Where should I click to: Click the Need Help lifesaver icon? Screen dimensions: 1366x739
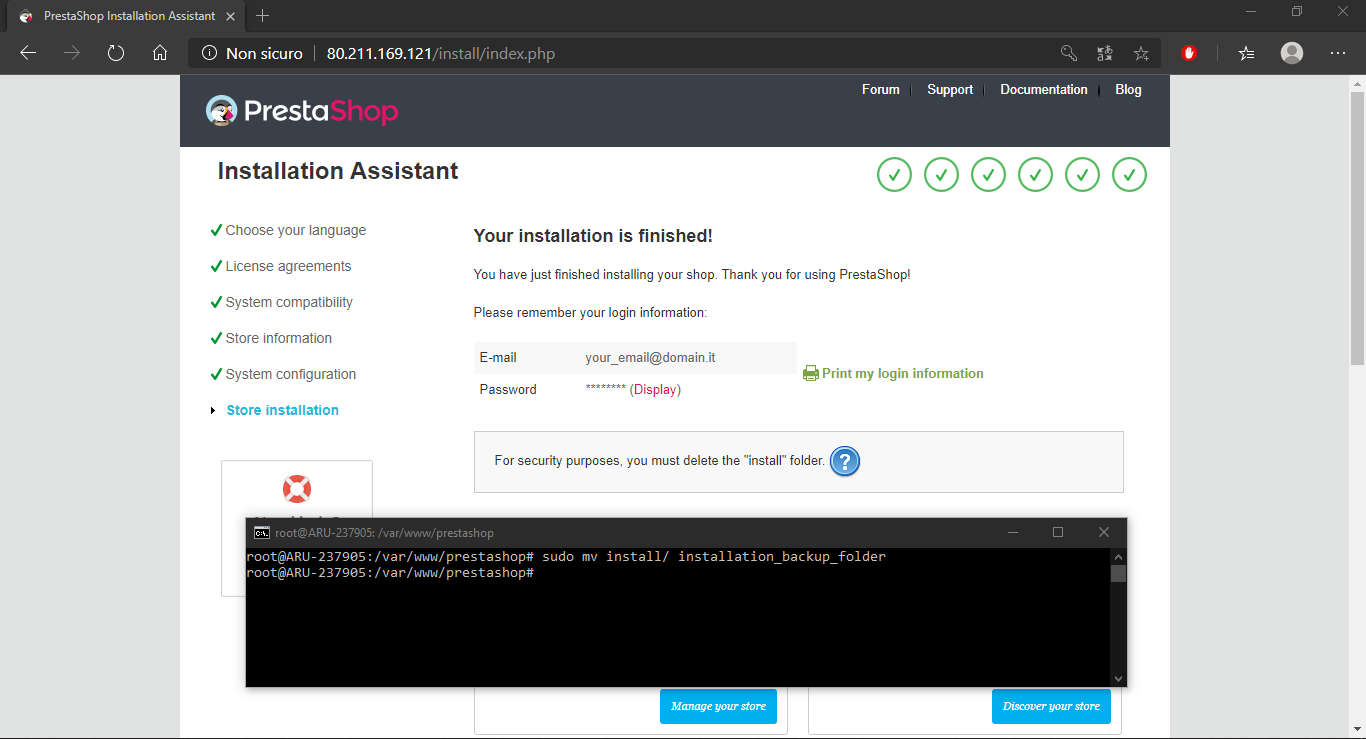pyautogui.click(x=296, y=489)
